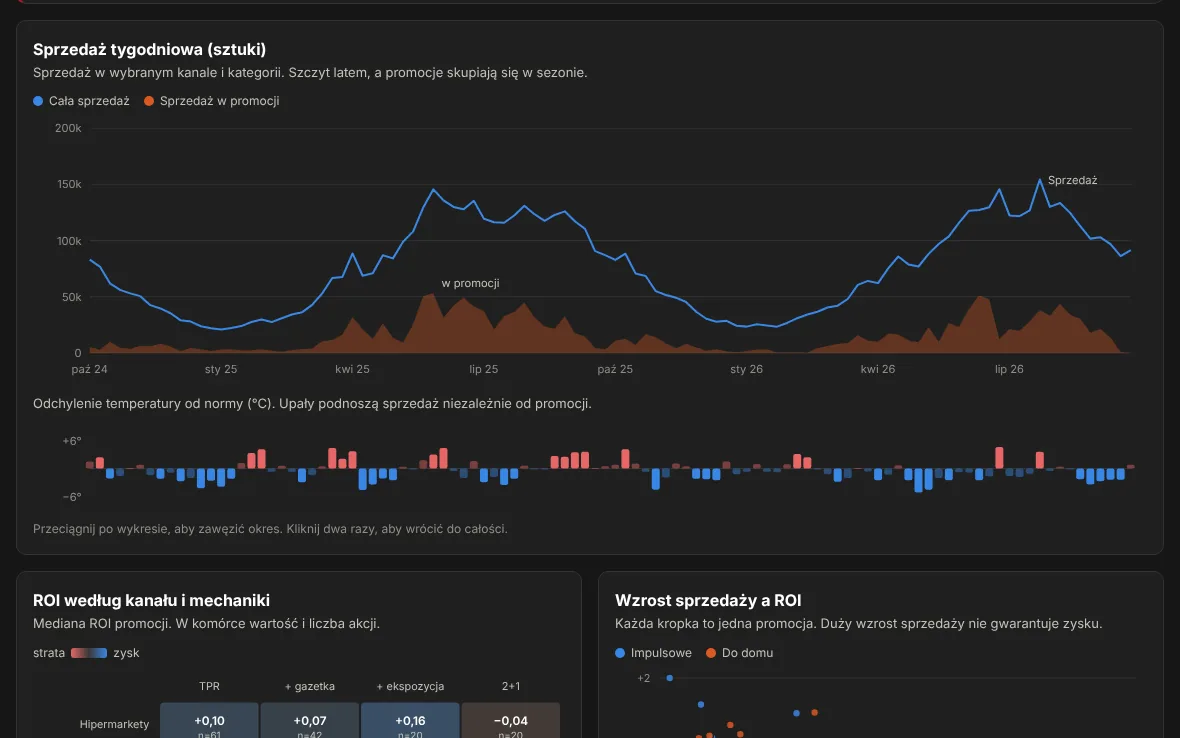Click the 'sty 26' axis label
The width and height of the screenshot is (1180, 738).
747,369
